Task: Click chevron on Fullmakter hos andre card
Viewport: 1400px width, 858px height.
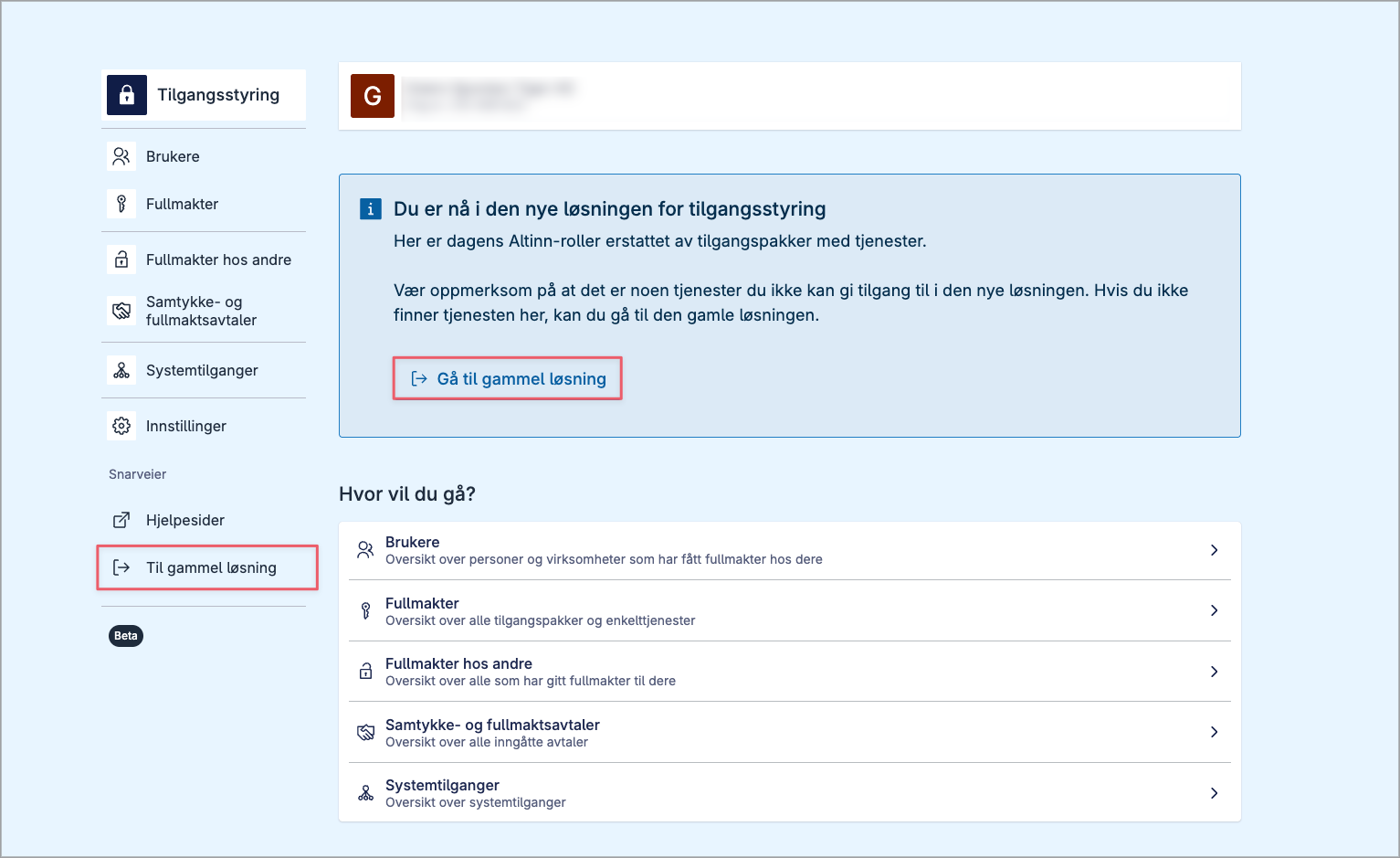Action: click(1214, 672)
